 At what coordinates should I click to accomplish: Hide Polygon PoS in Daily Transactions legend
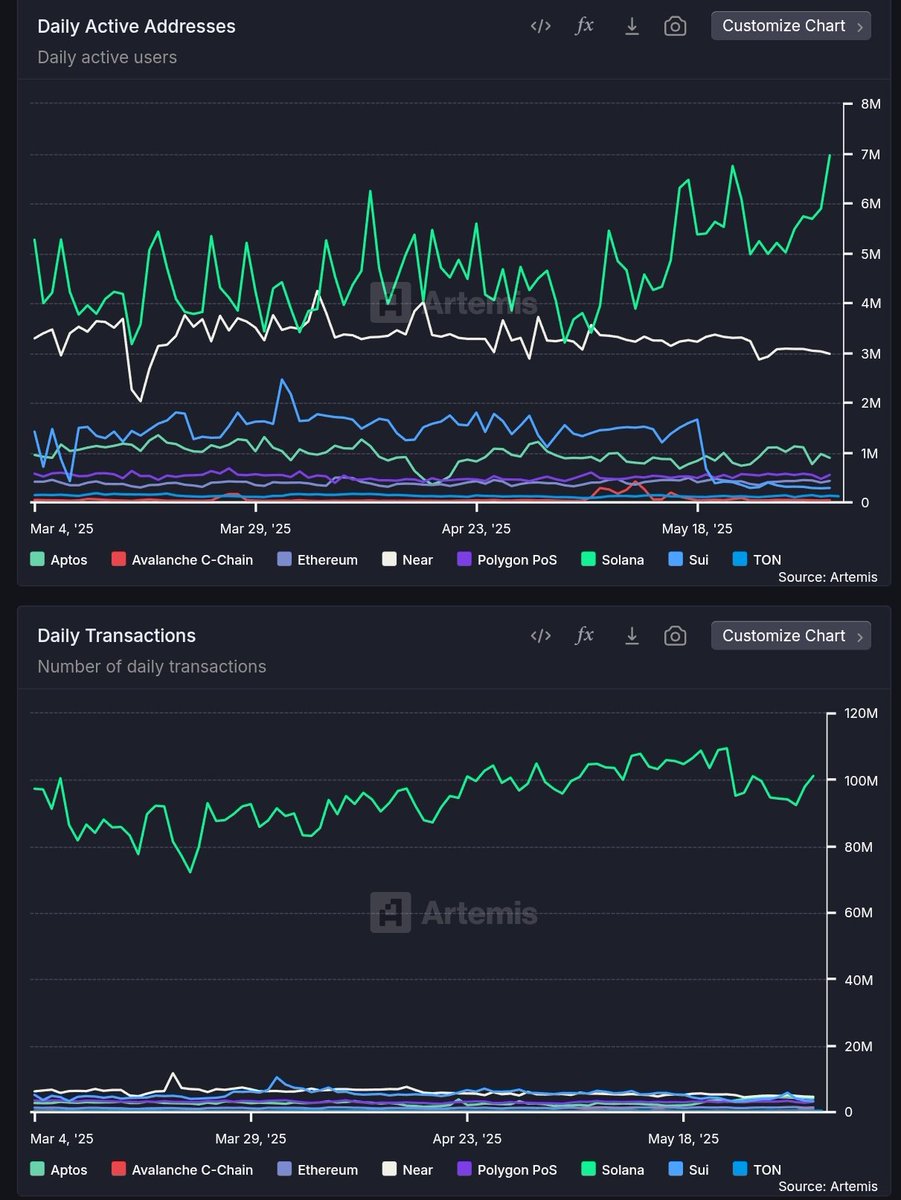tap(507, 1169)
